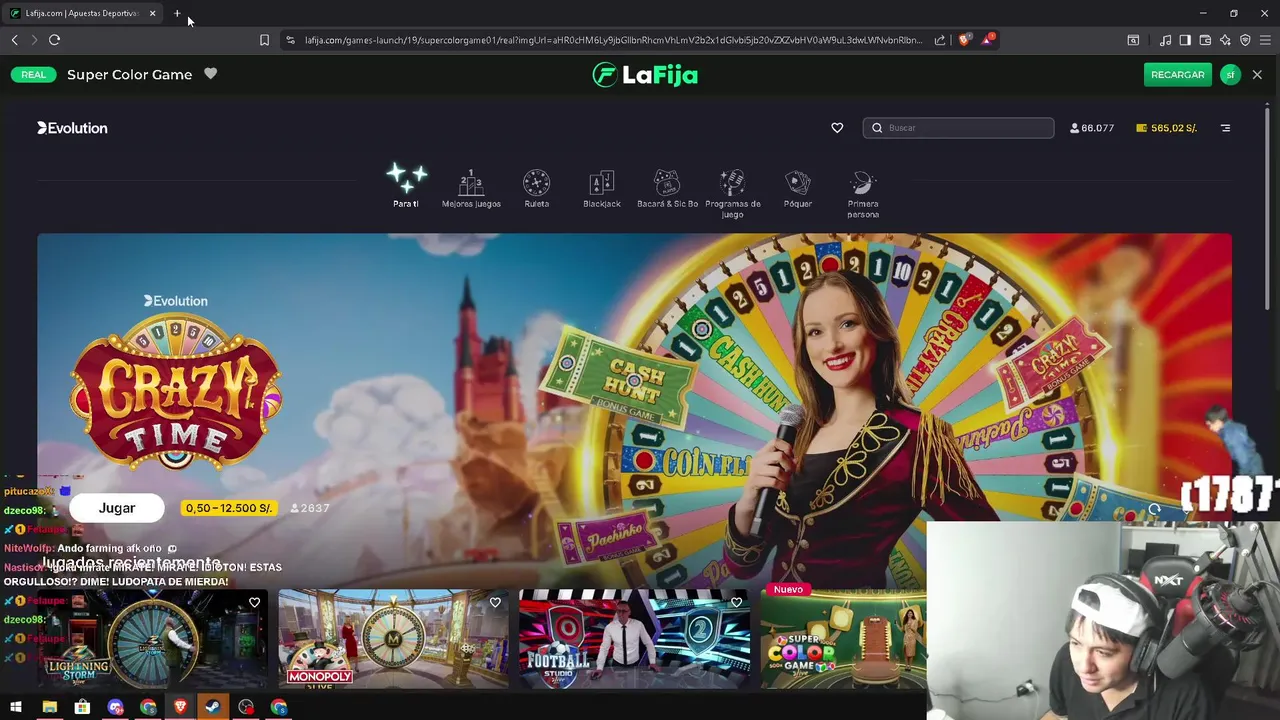Click the 66.077 players count

pyautogui.click(x=1092, y=128)
